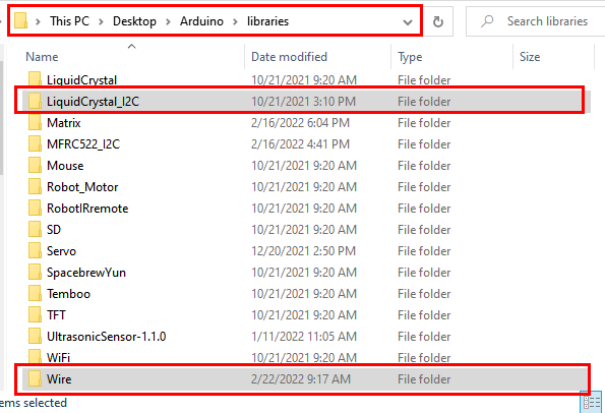Click File folder type in Mouse row
The width and height of the screenshot is (605, 413).
click(x=424, y=166)
